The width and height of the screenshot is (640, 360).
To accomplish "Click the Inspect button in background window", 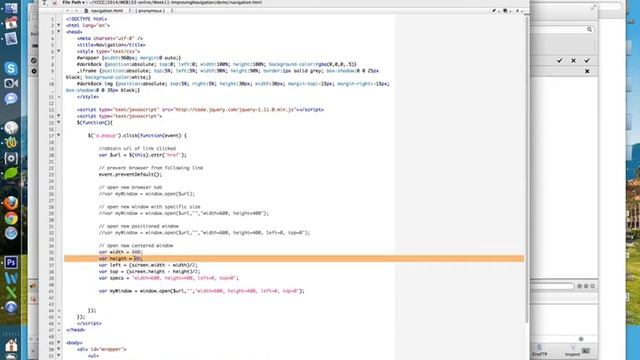I will click(x=573, y=351).
